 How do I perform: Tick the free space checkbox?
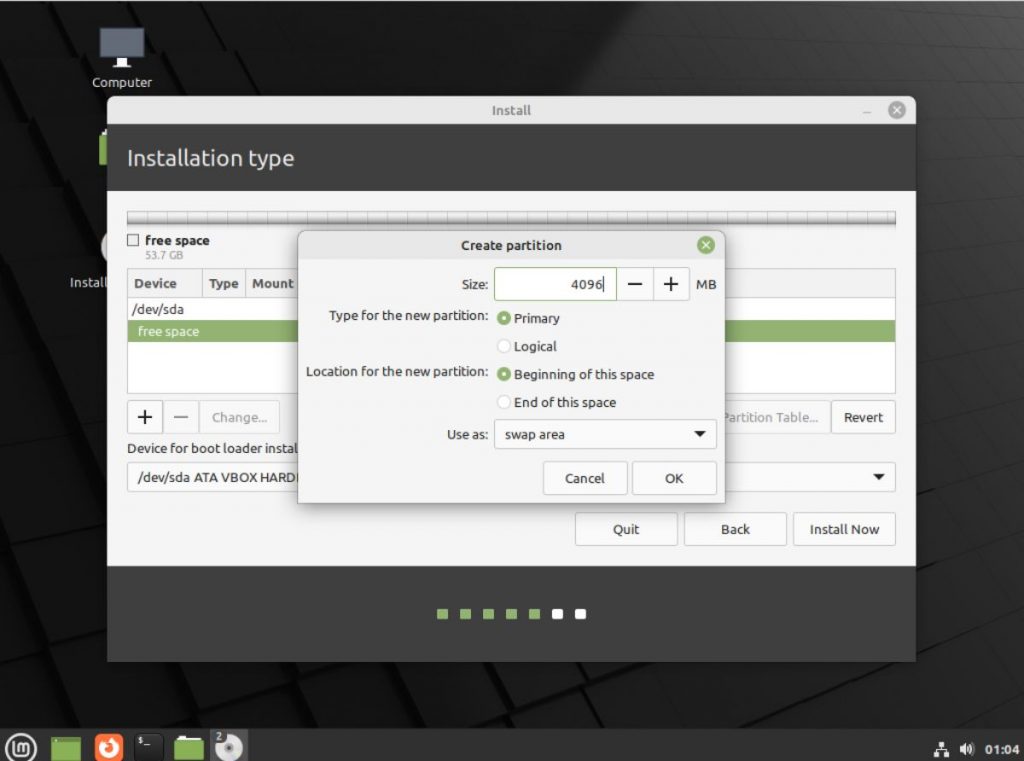pos(132,240)
